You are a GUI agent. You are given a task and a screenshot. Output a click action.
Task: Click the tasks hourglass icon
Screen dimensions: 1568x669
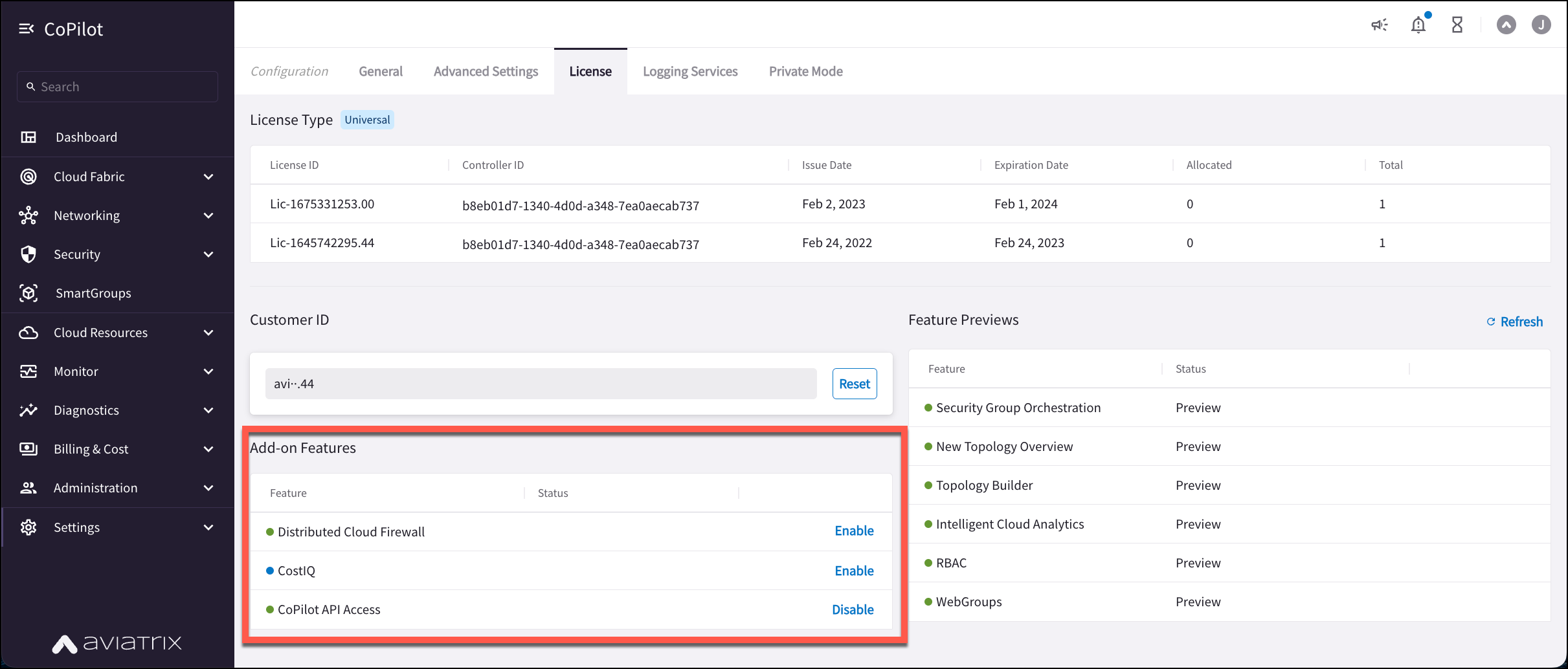tap(1457, 25)
